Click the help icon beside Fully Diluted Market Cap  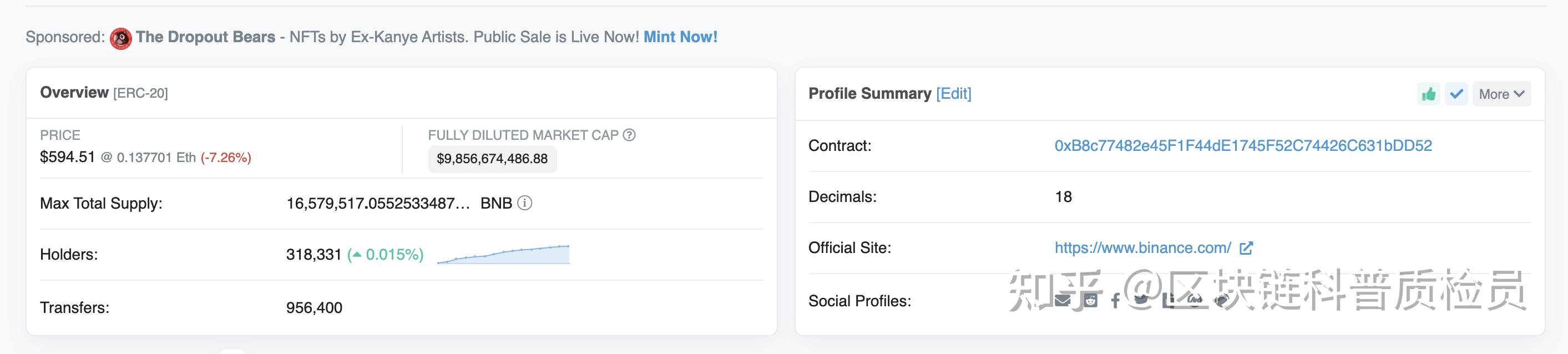(x=629, y=135)
